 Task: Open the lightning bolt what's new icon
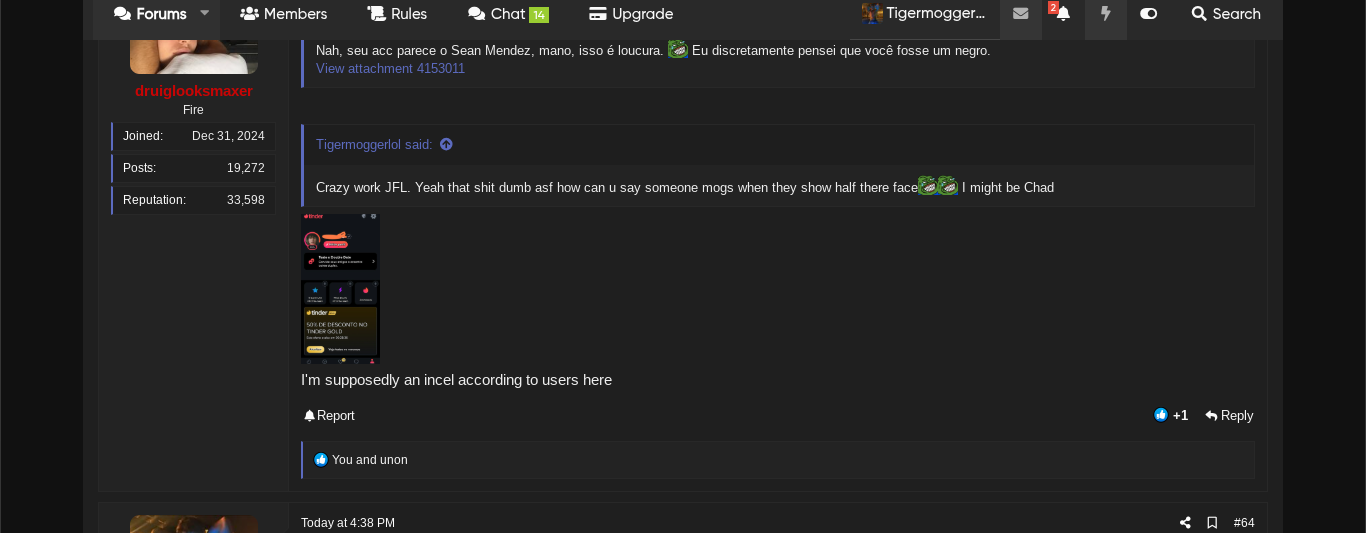(x=1106, y=14)
